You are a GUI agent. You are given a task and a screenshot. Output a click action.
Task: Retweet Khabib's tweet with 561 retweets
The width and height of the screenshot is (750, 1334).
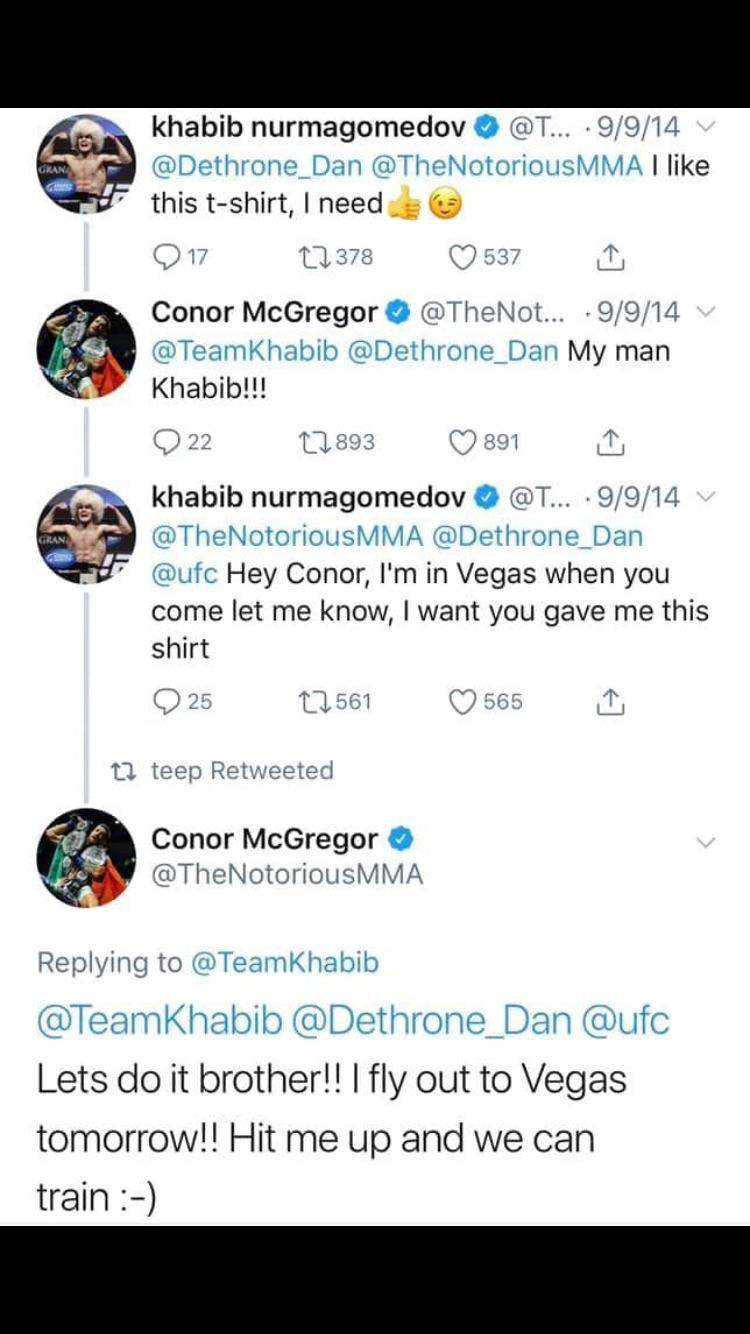(x=312, y=702)
